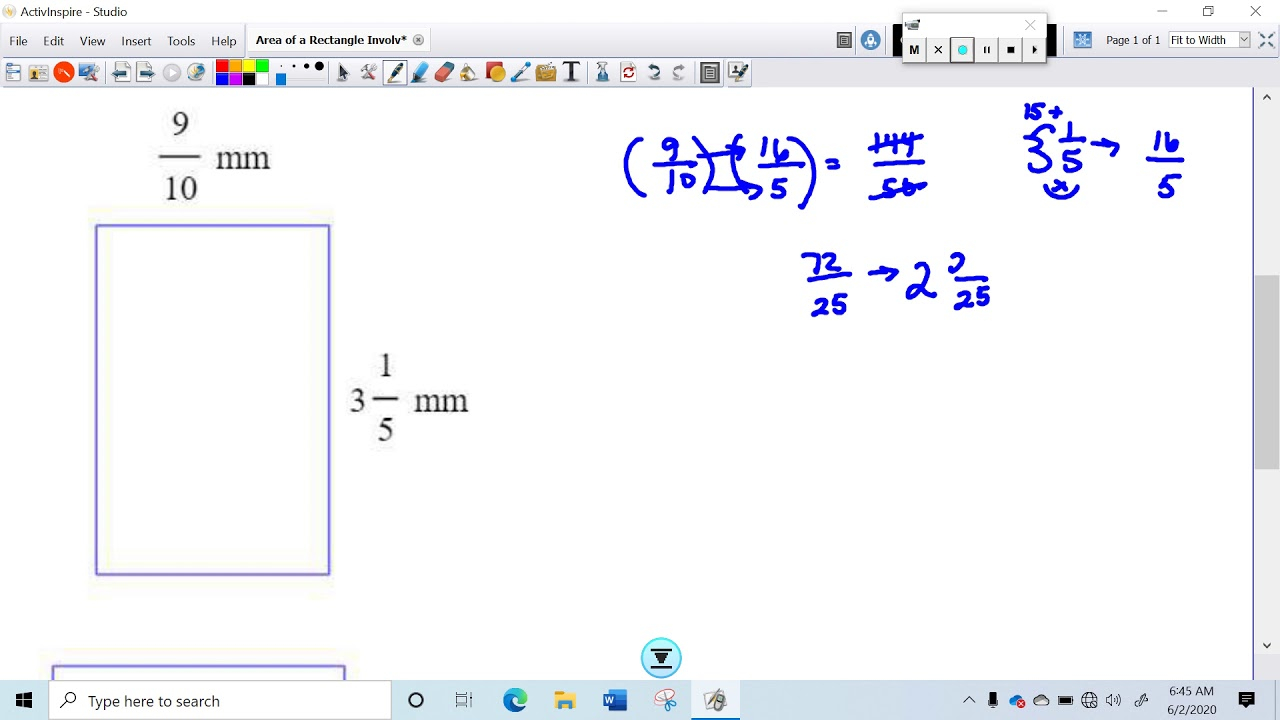Select the Highlighter tool
The width and height of the screenshot is (1280, 720).
coord(420,72)
